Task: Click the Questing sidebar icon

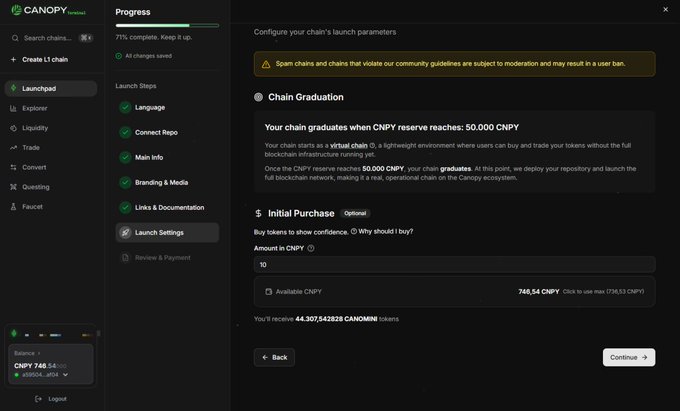Action: click(13, 187)
